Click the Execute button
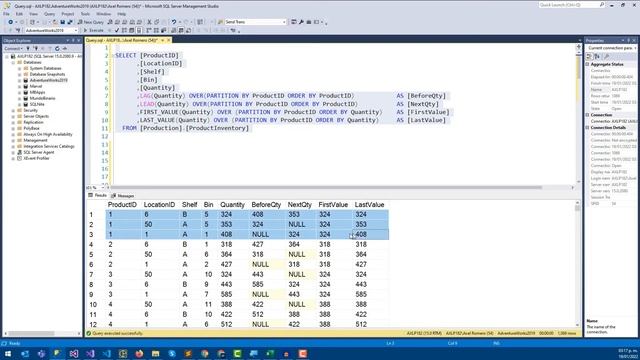The image size is (640, 360). [93, 31]
